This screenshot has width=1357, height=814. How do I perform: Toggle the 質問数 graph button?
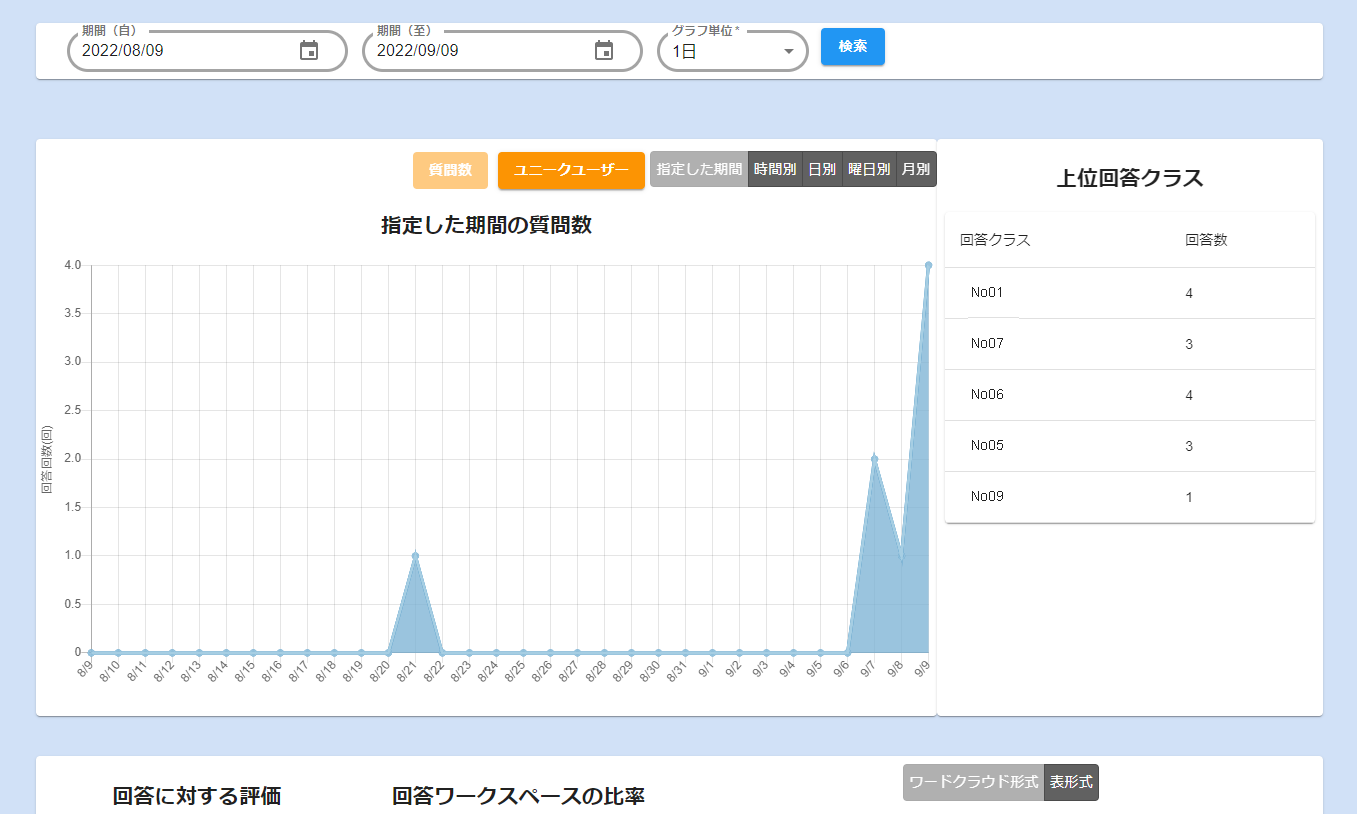(x=450, y=170)
